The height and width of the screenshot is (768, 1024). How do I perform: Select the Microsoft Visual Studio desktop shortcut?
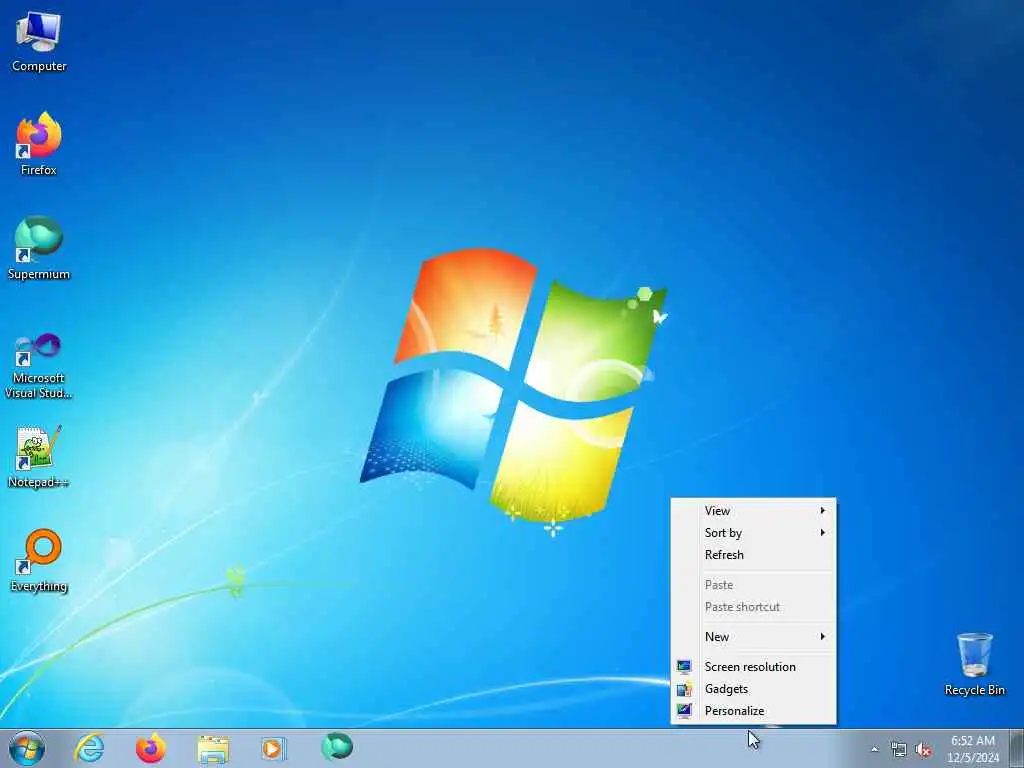(x=39, y=366)
